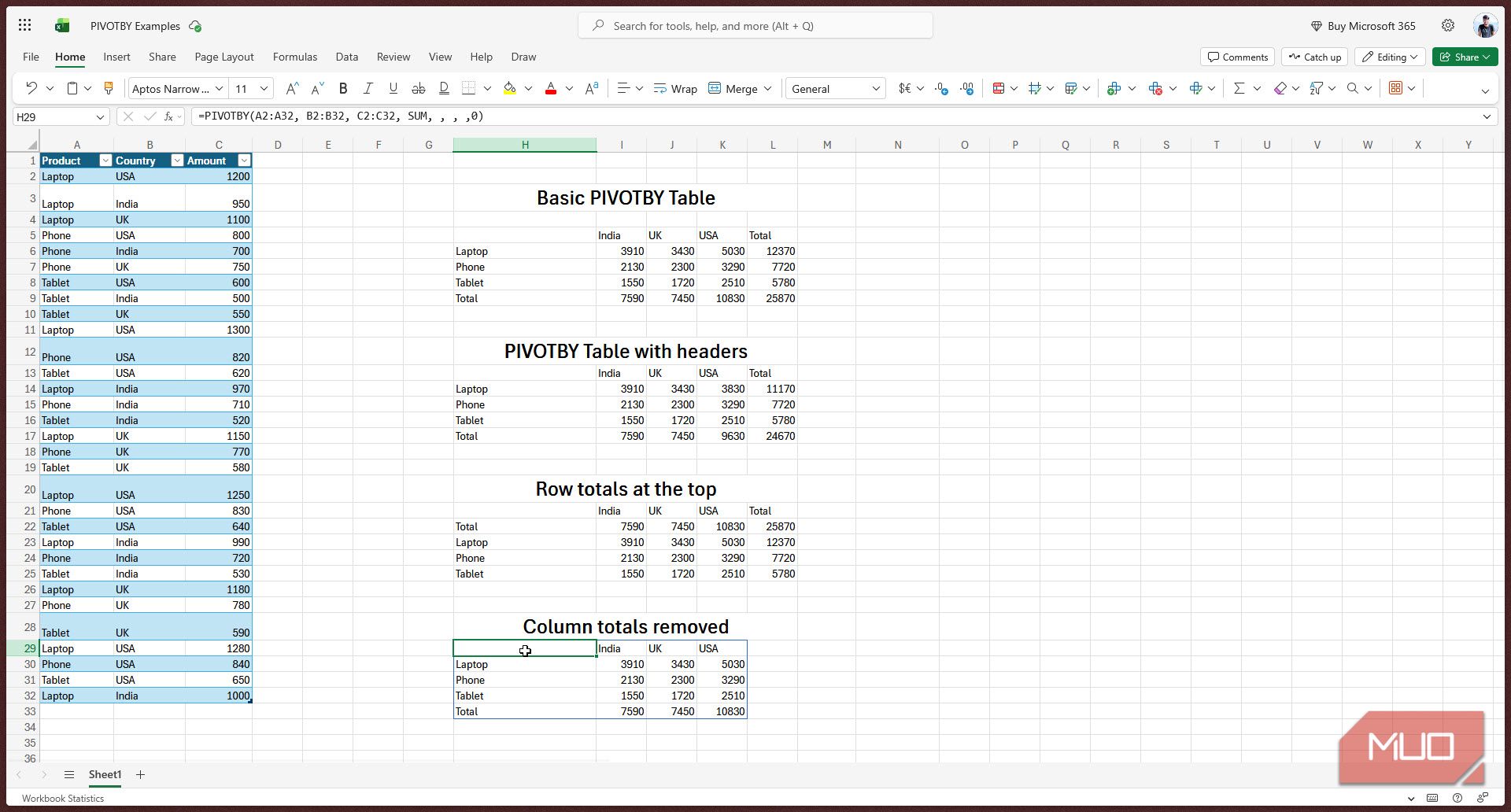
Task: Add a new sheet with plus
Action: pos(140,774)
